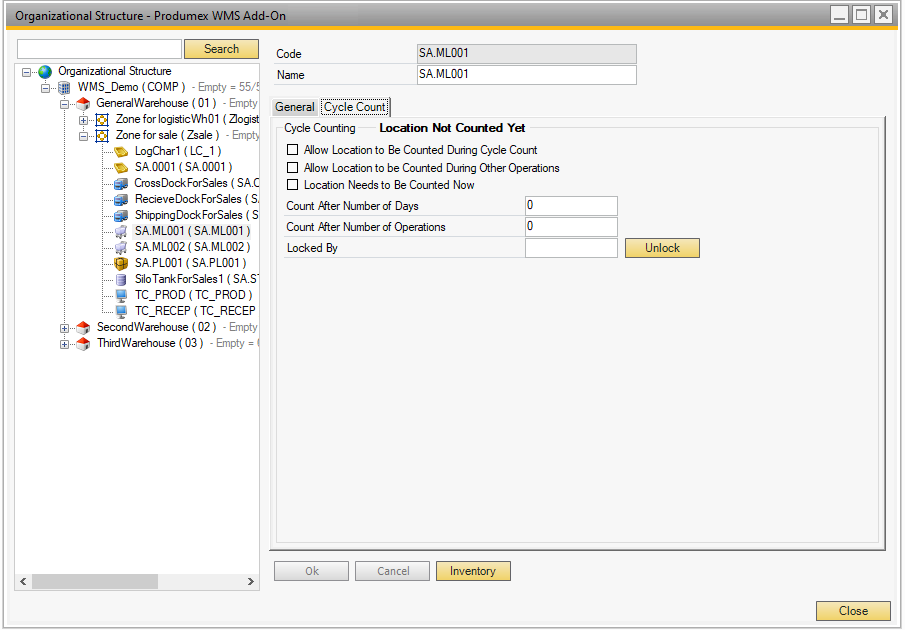
Task: Click the WMS_Demo company building icon
Action: (64, 88)
